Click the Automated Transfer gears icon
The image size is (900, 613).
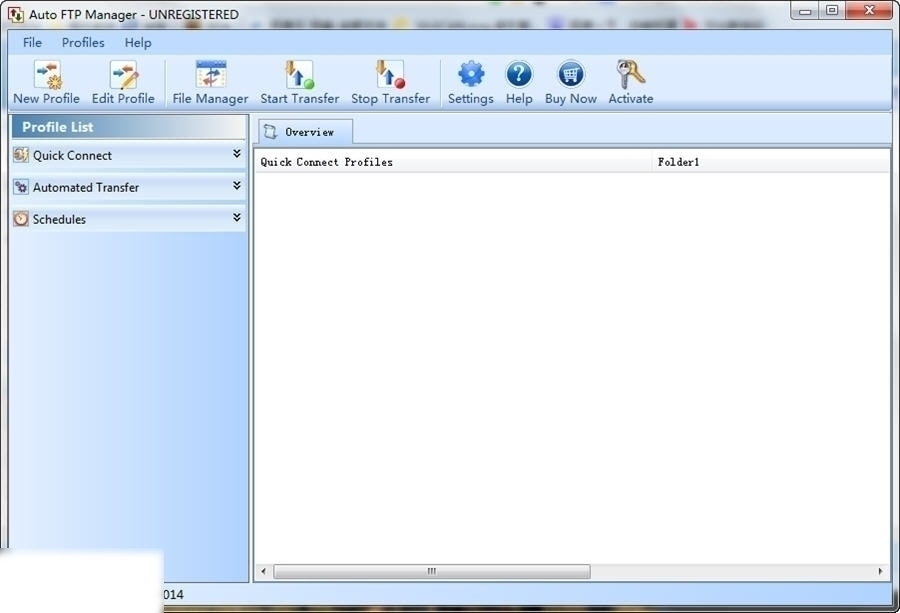21,187
